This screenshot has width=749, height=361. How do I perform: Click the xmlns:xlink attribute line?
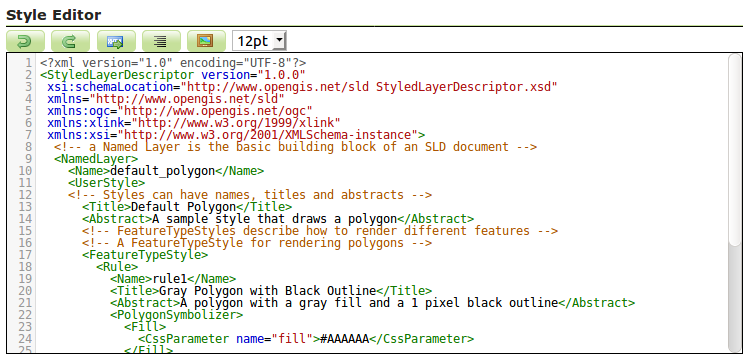tap(194, 123)
